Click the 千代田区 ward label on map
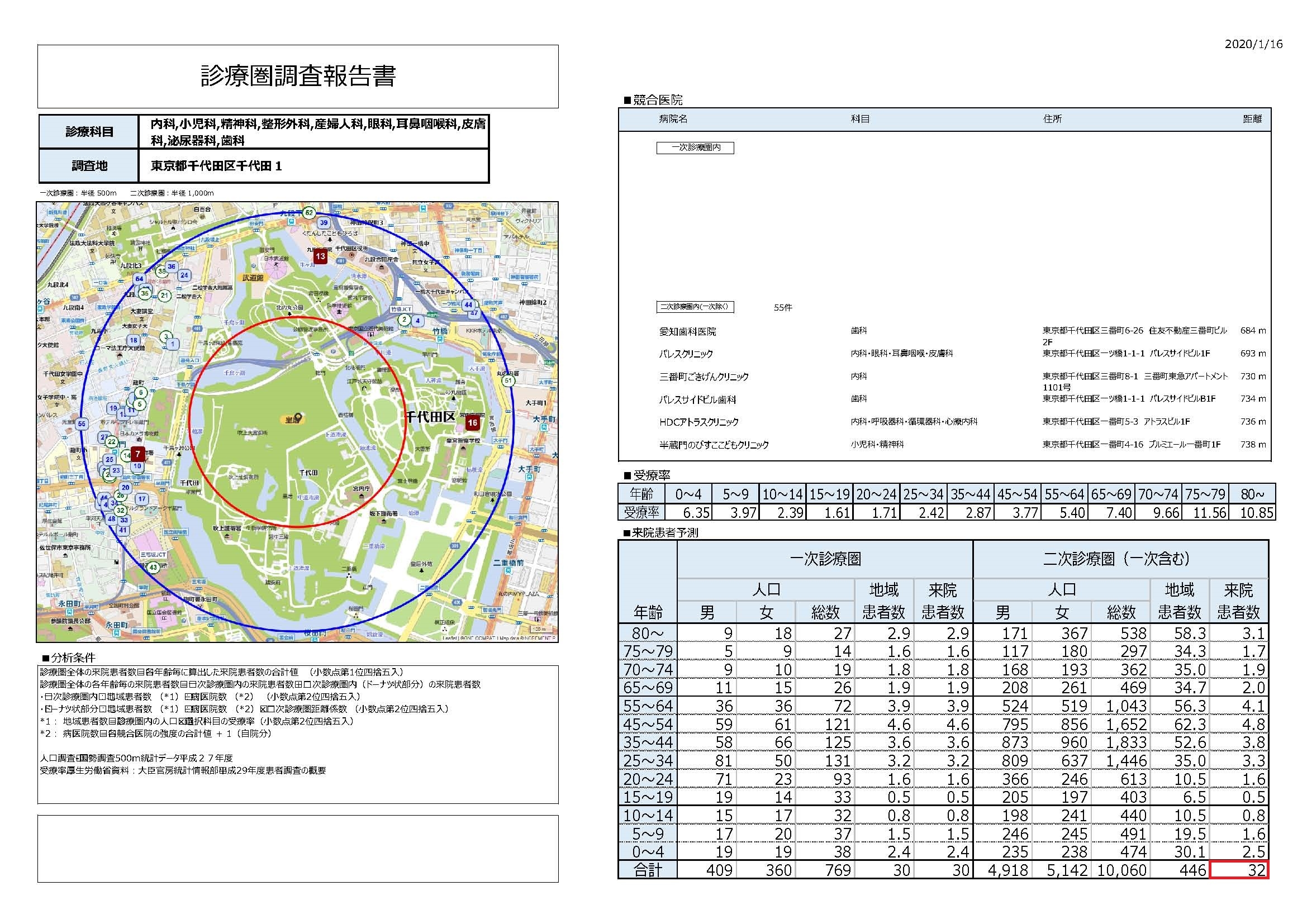Image resolution: width=1307 pixels, height=924 pixels. [430, 417]
